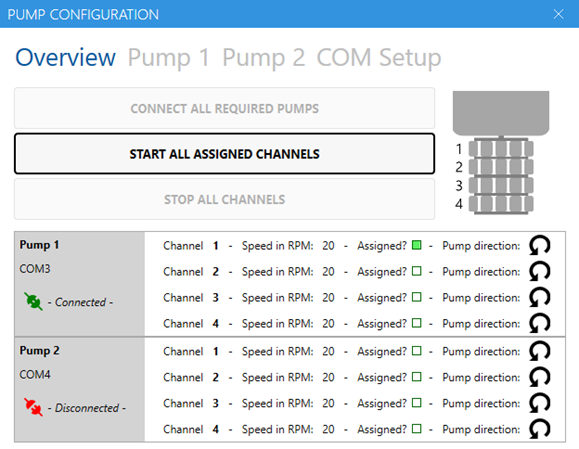Uncheck Pump 1 Channel 1 assigned checkbox
This screenshot has height=449, width=579.
tap(417, 245)
